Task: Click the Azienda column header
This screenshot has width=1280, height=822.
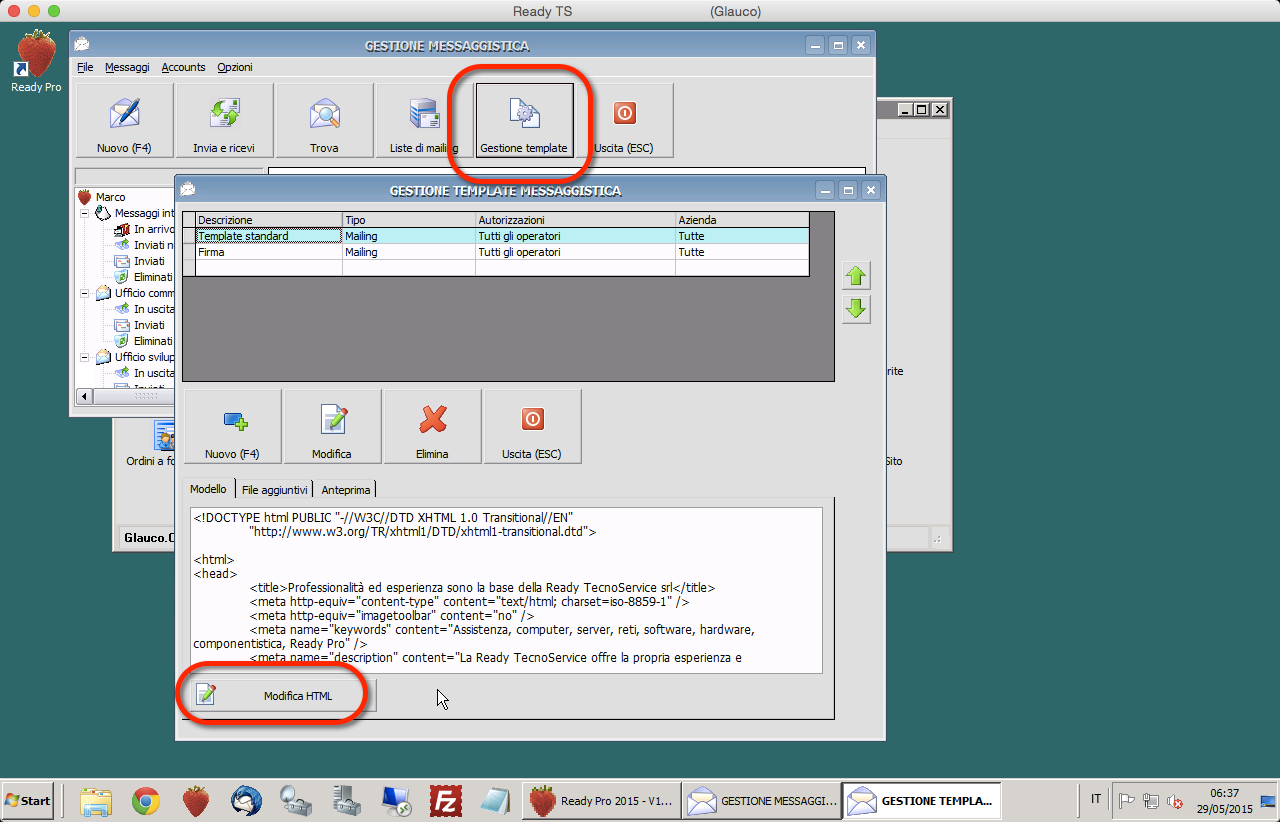Action: point(741,220)
